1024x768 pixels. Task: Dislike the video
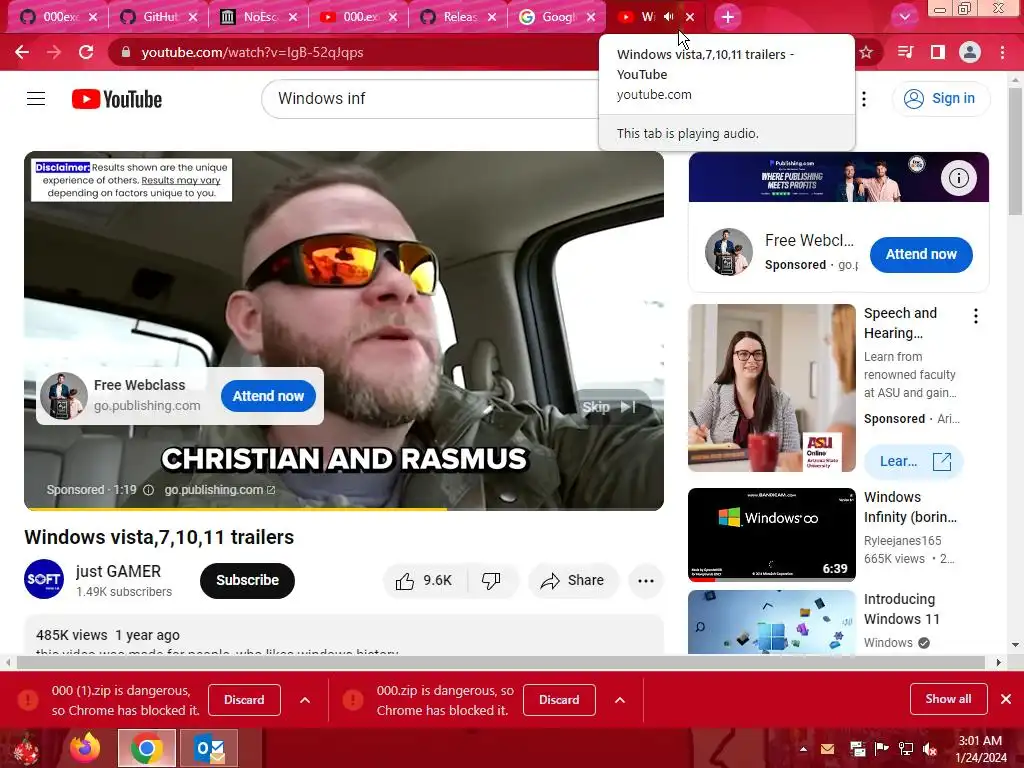[x=491, y=581]
